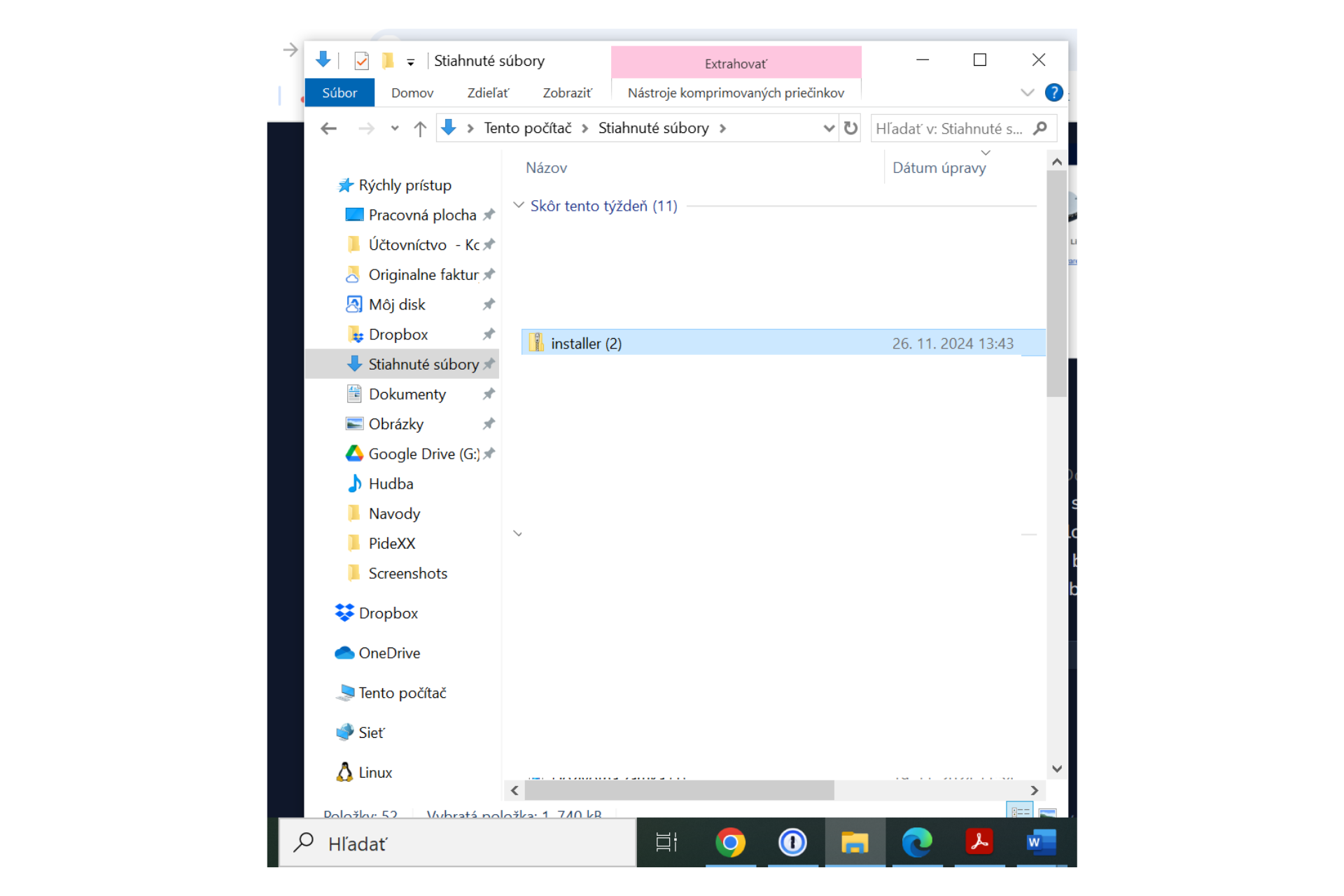Click the date 26. 11. 2024 13:43

pyautogui.click(x=953, y=343)
